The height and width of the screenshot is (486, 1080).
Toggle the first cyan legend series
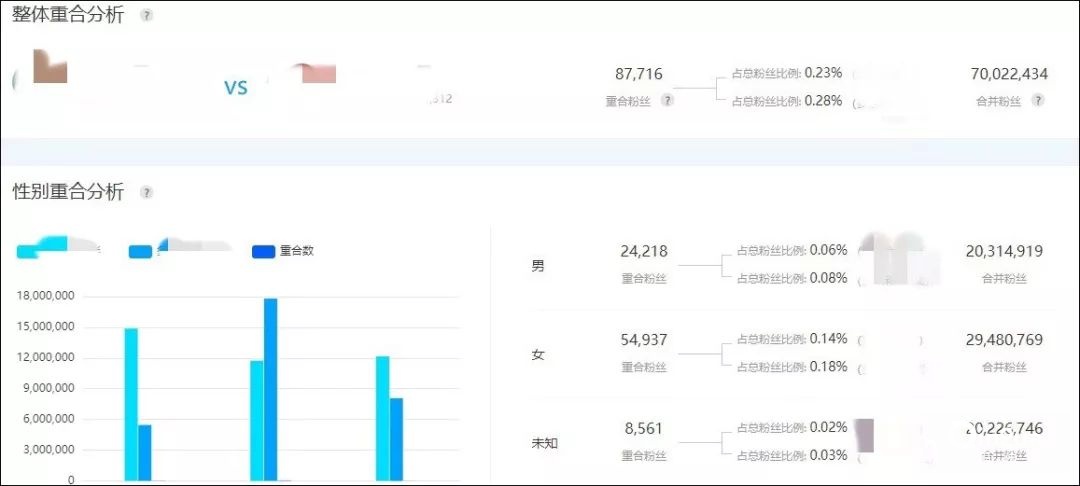(59, 248)
